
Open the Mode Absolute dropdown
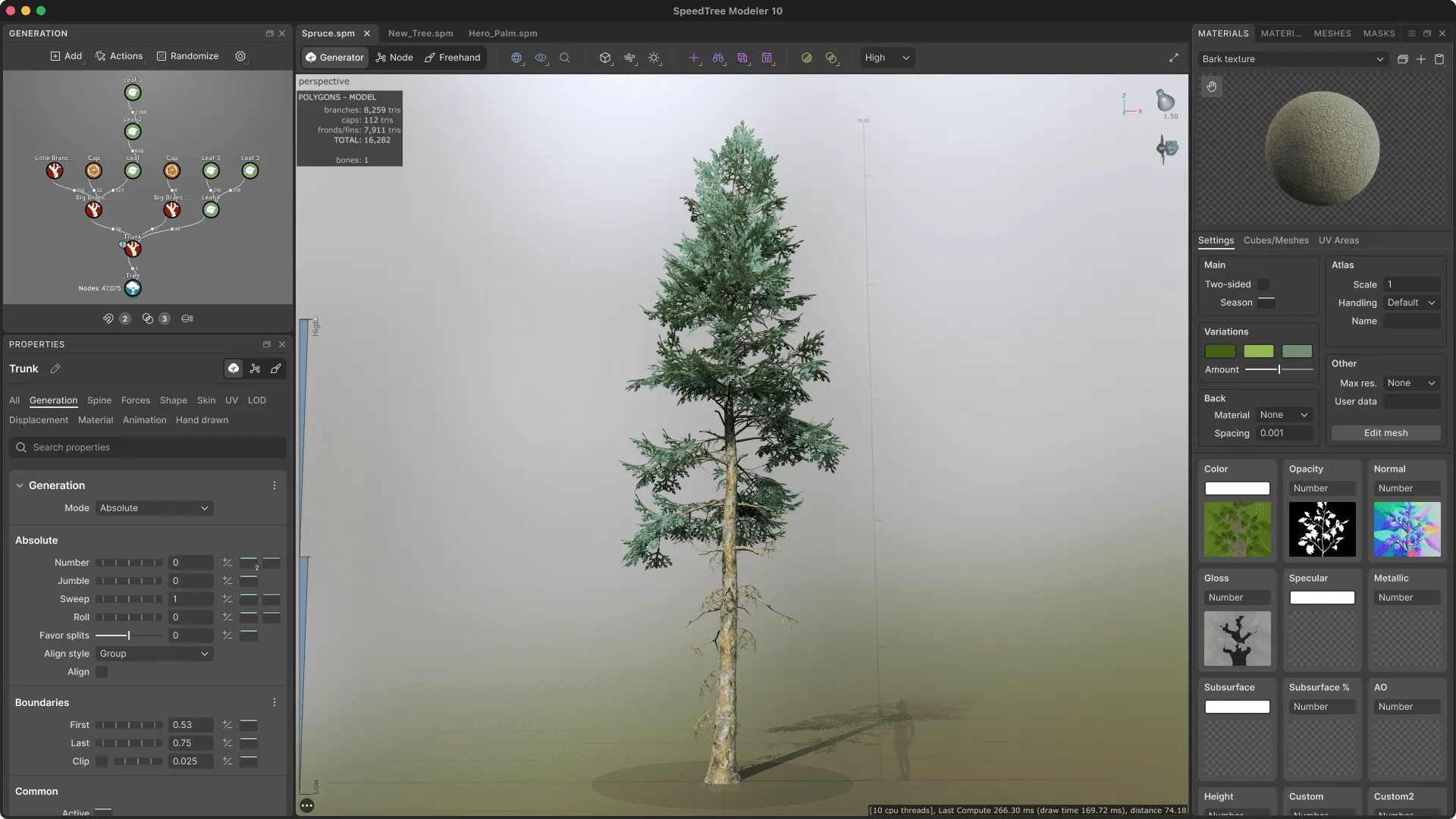155,508
